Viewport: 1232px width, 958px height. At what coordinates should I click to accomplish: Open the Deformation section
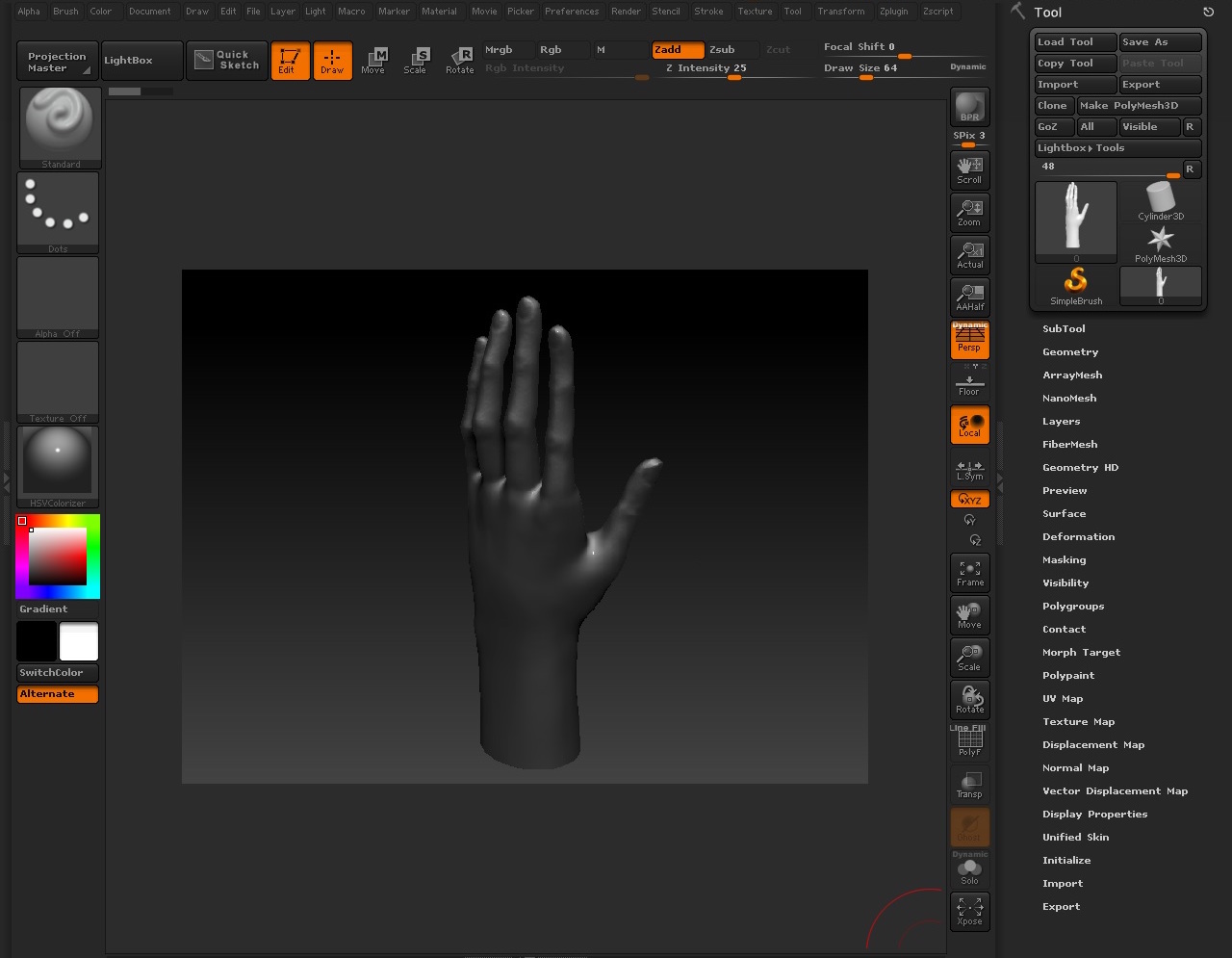tap(1078, 537)
